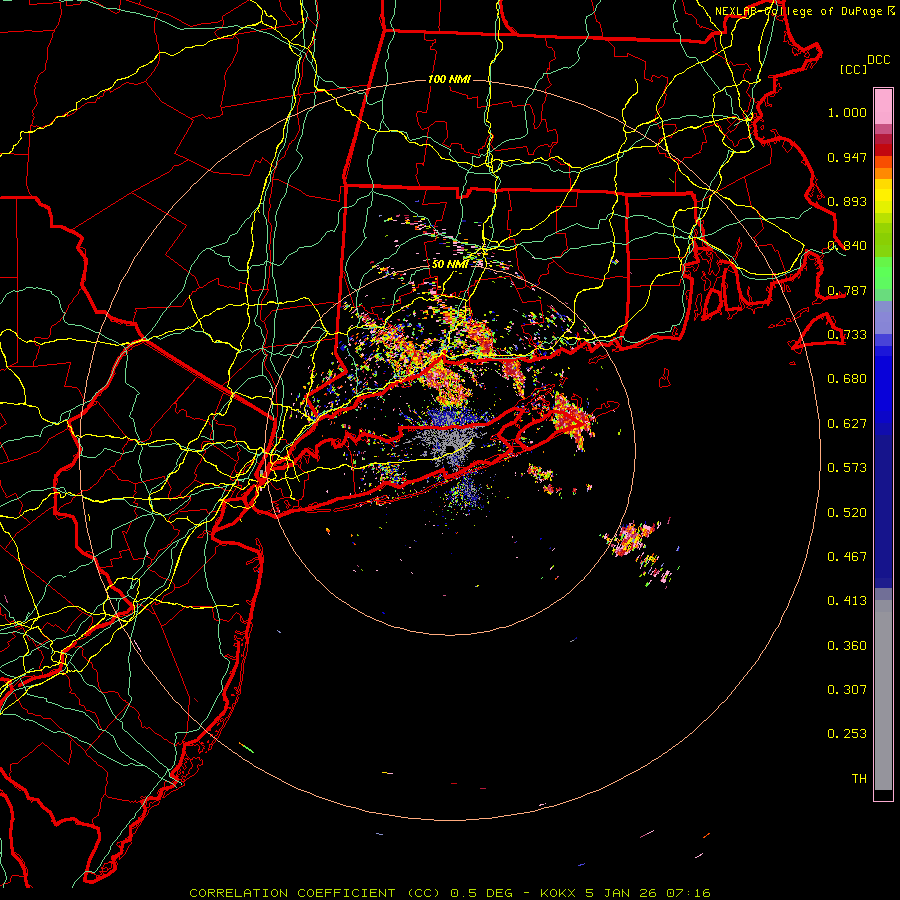Viewport: 900px width, 900px height.
Task: Select the 0.413 scale label
Action: [x=847, y=601]
